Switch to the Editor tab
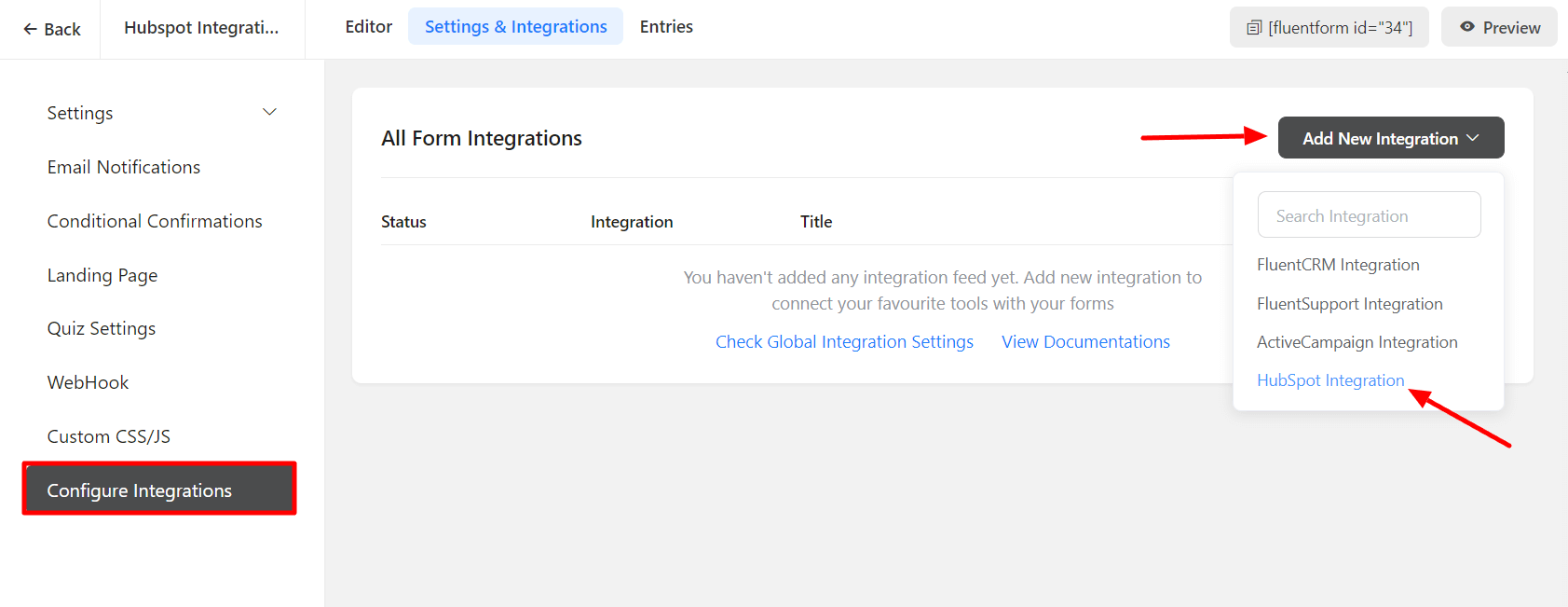 point(368,27)
